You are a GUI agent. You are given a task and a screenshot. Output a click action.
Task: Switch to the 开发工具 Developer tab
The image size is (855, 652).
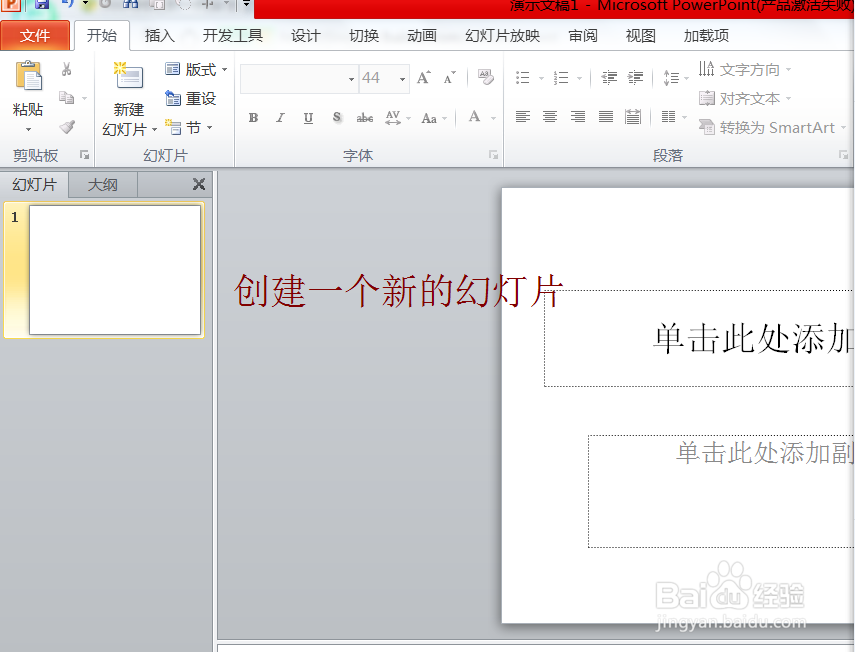(233, 36)
